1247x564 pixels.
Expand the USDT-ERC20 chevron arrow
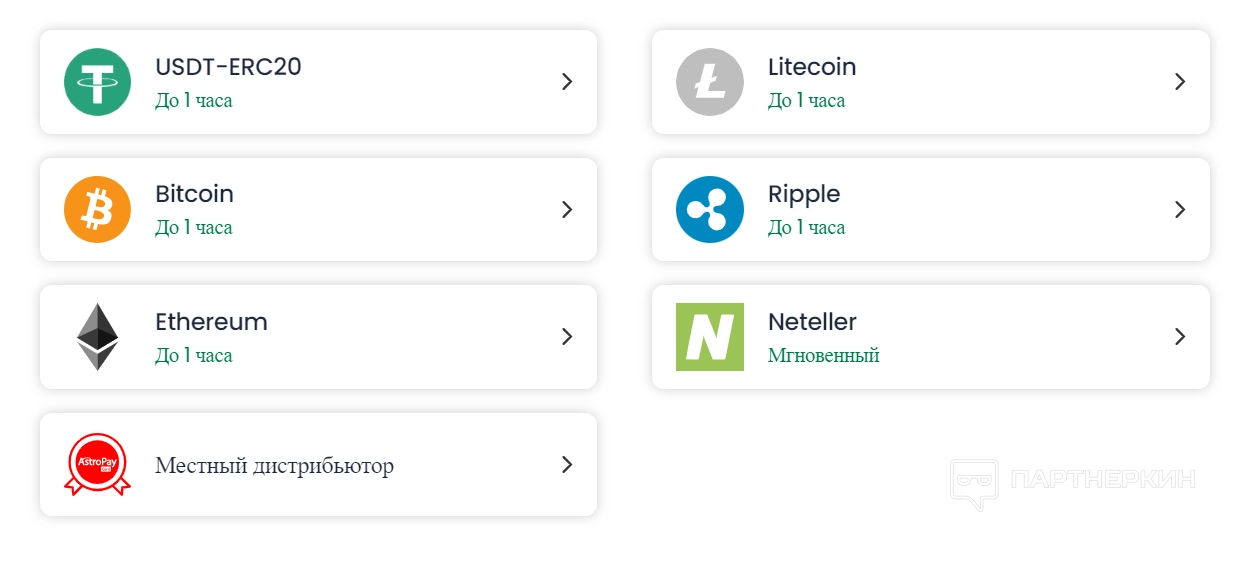[x=567, y=82]
